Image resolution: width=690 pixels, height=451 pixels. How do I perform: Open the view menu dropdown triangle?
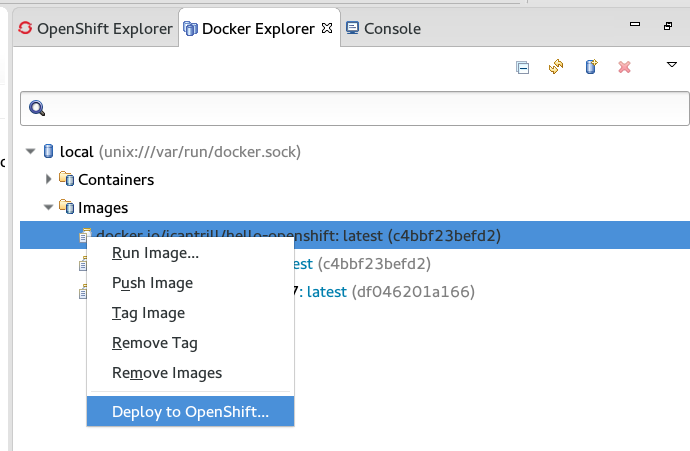[672, 66]
